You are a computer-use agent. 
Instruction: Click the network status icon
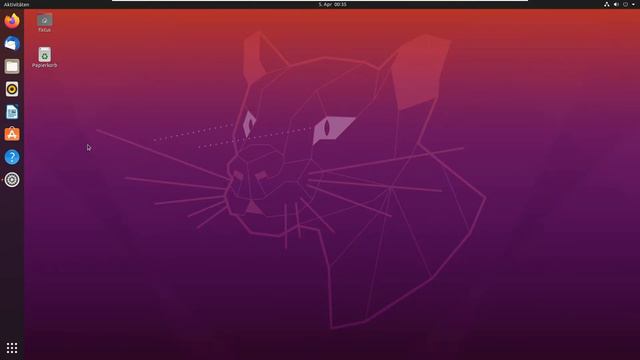pyautogui.click(x=607, y=4)
